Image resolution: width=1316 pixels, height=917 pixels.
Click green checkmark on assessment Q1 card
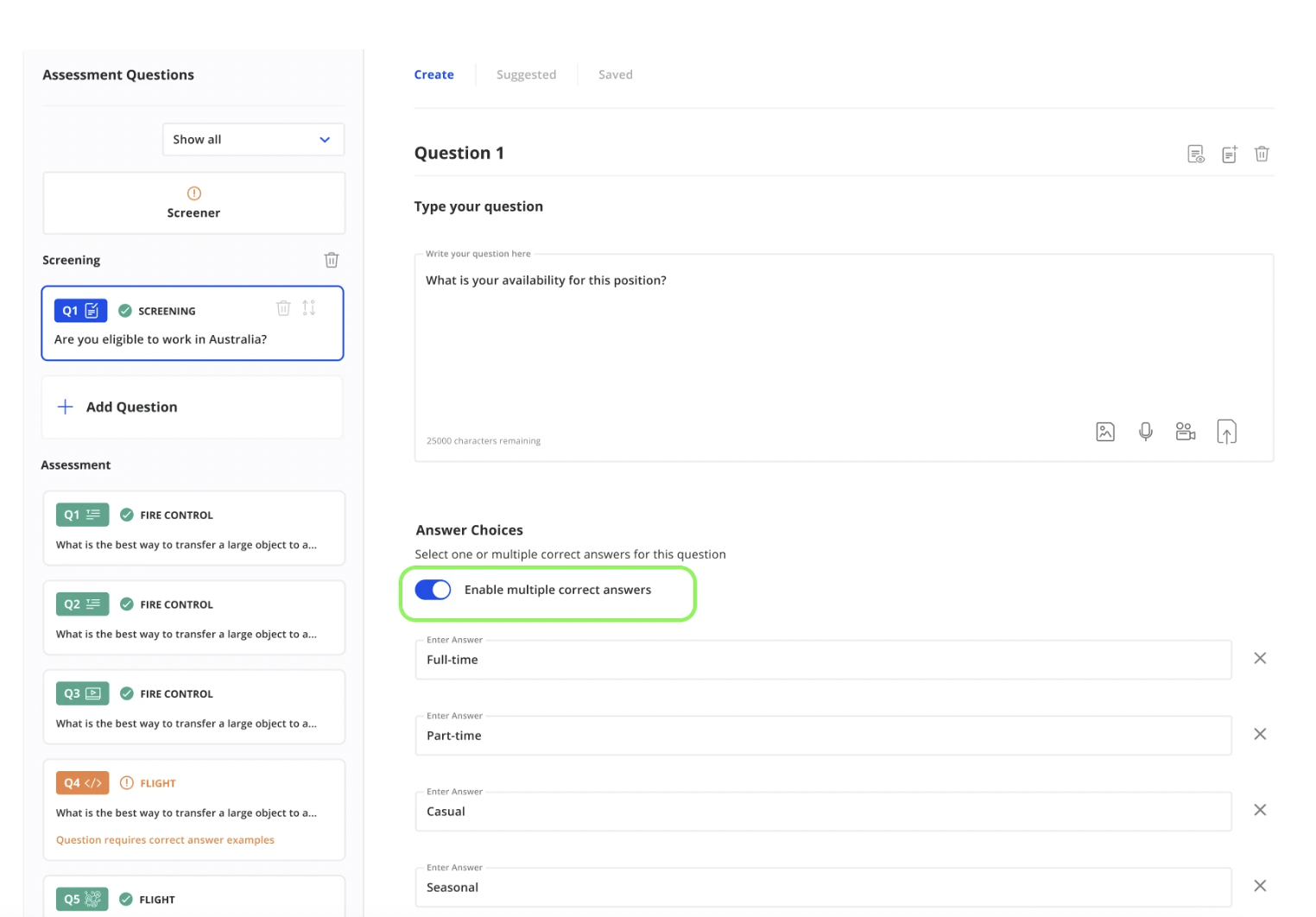[127, 515]
